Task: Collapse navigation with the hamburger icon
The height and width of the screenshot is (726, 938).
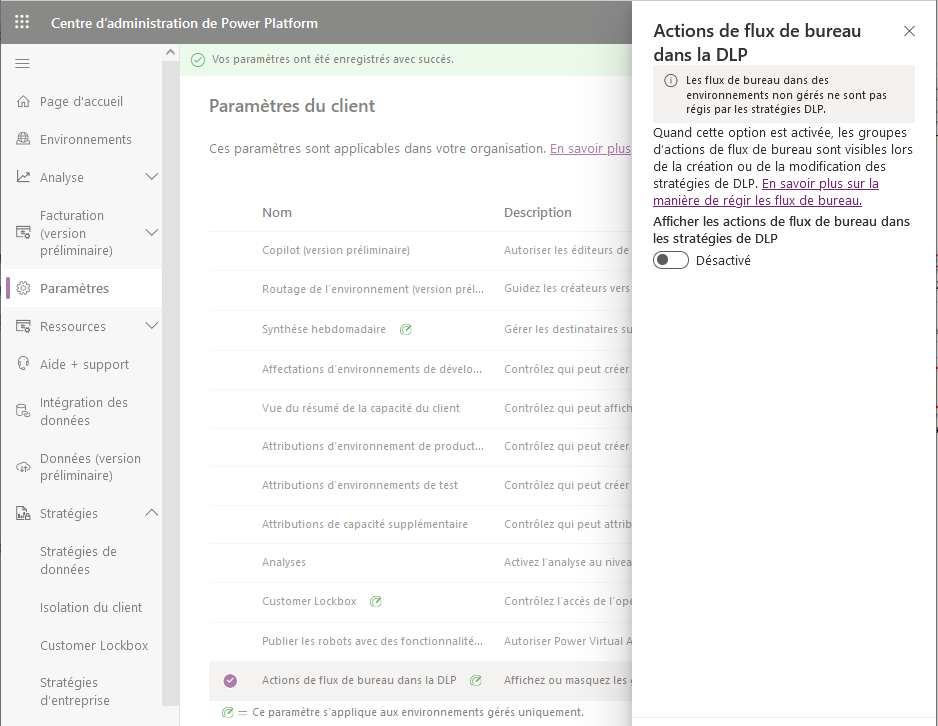Action: point(22,63)
